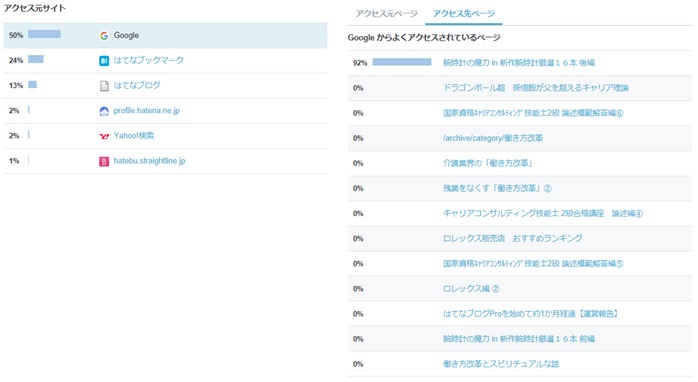Screen dimensions: 698x382
Task: Click the Google からよくアクセスされているページ heading
Action: pos(424,38)
